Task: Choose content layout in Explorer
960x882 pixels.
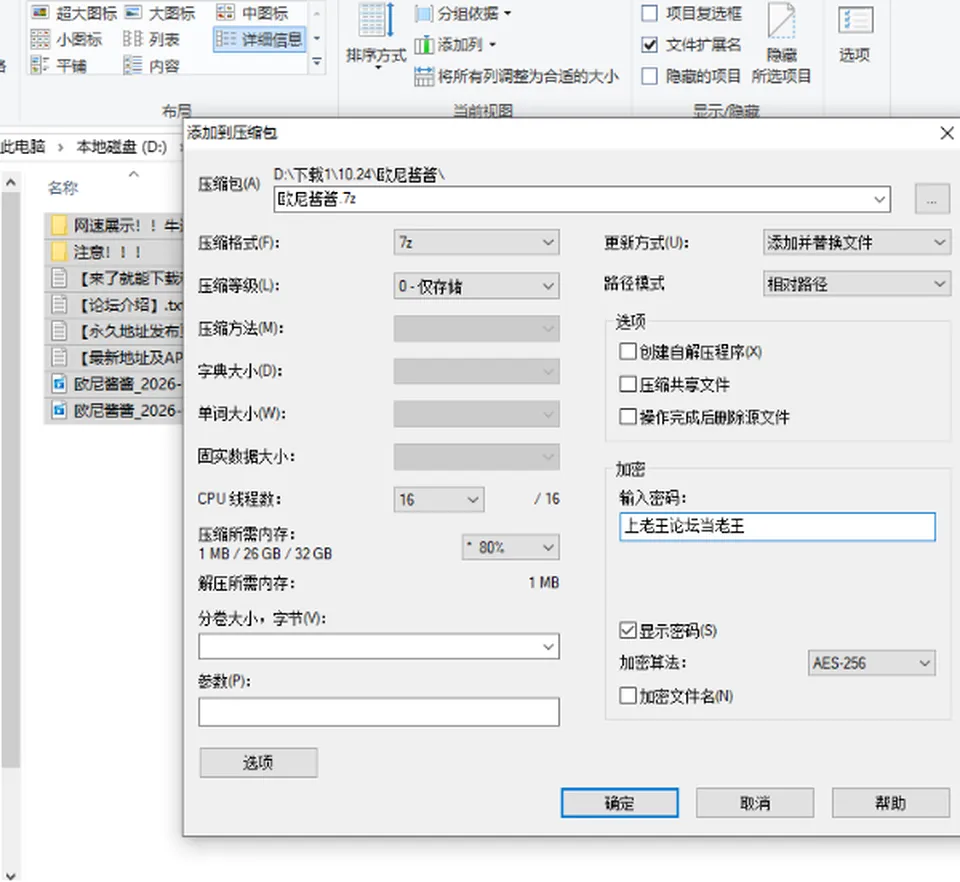Action: click(151, 65)
